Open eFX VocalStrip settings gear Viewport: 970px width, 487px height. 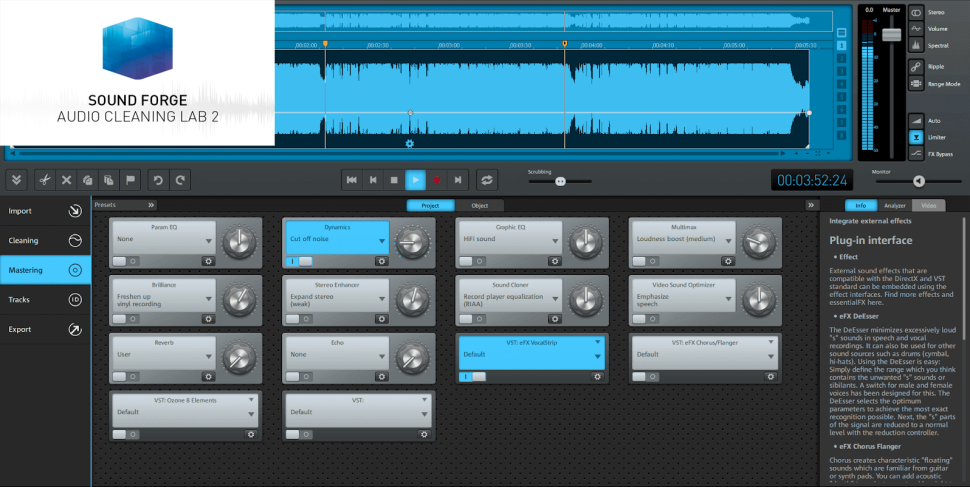tap(597, 376)
